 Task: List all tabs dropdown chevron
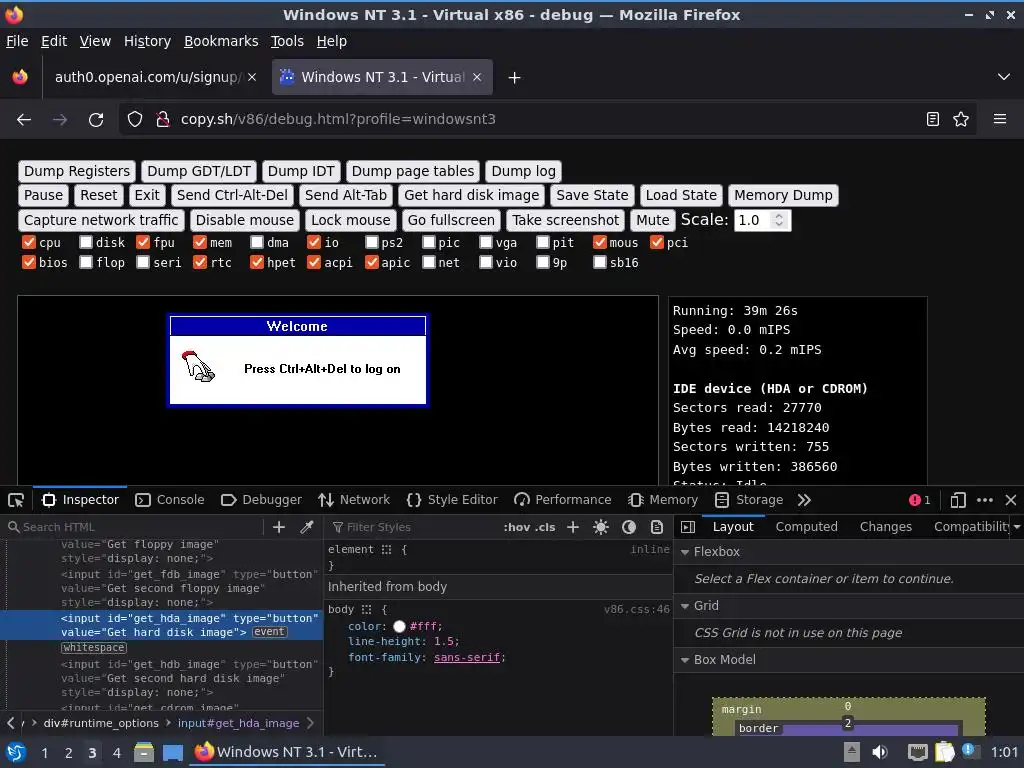[1004, 77]
